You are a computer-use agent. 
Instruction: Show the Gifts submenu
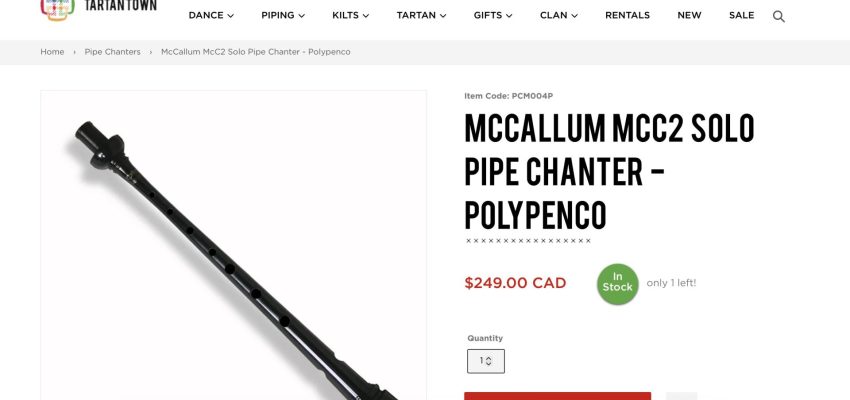tap(493, 15)
